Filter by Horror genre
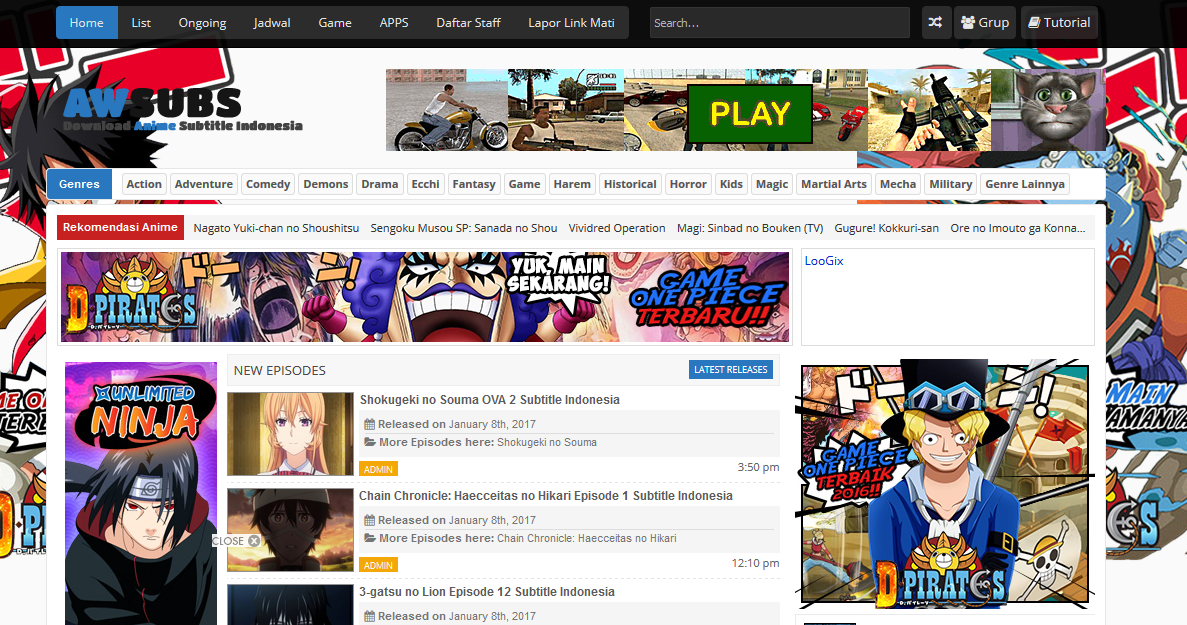The height and width of the screenshot is (625, 1187). point(688,184)
